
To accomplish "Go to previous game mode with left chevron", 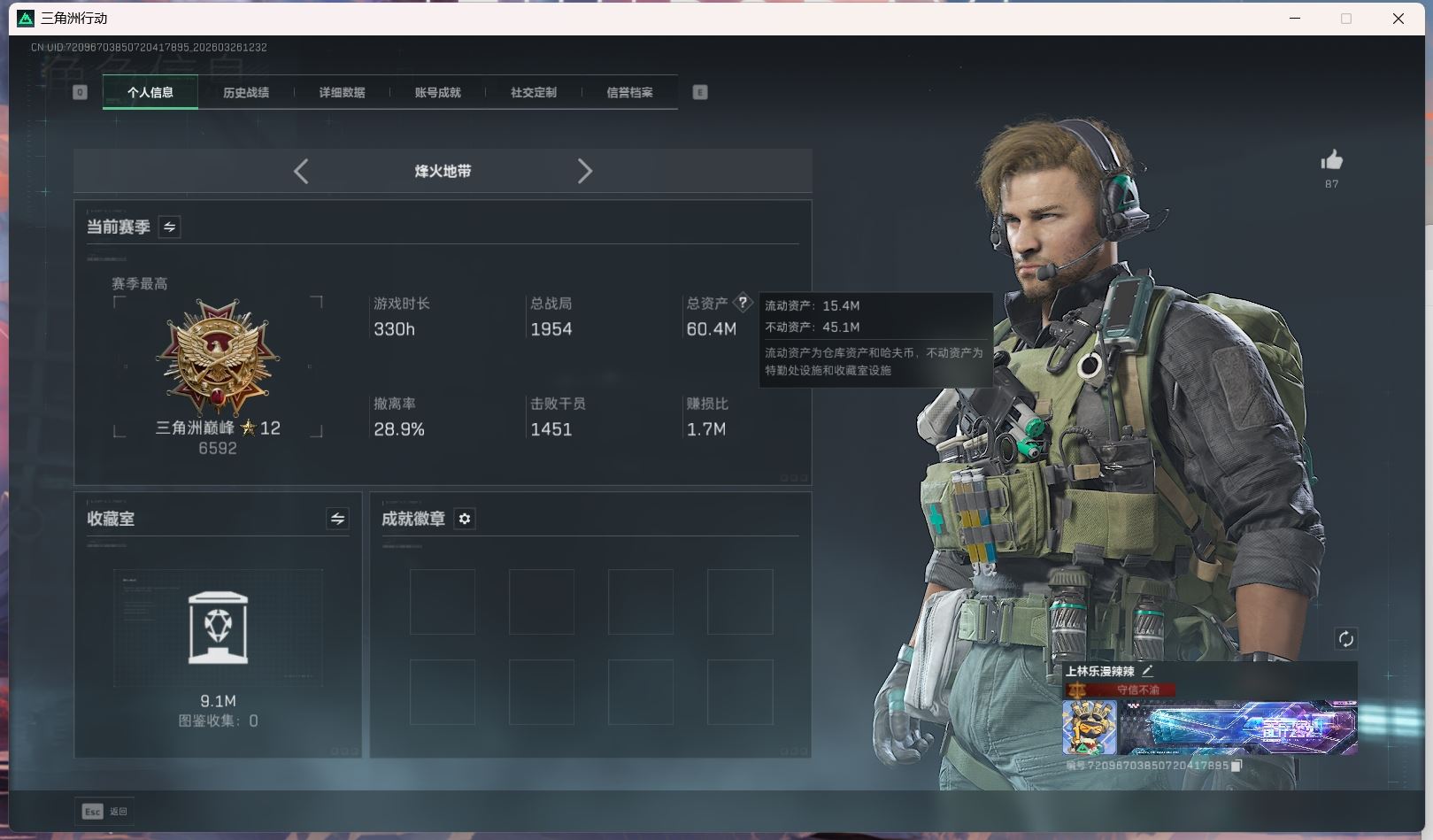I will (301, 171).
